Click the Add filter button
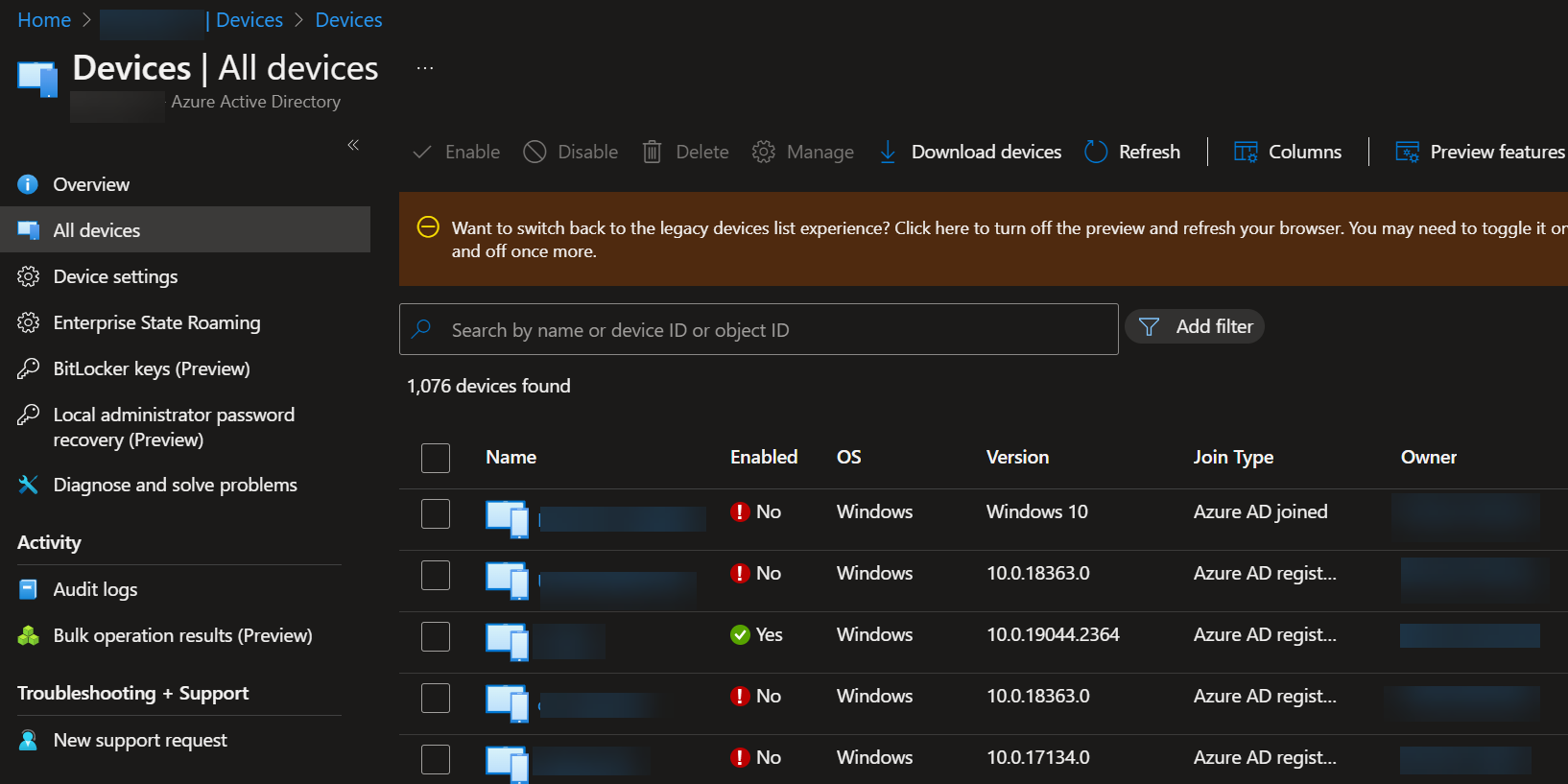This screenshot has width=1568, height=784. [x=1195, y=326]
